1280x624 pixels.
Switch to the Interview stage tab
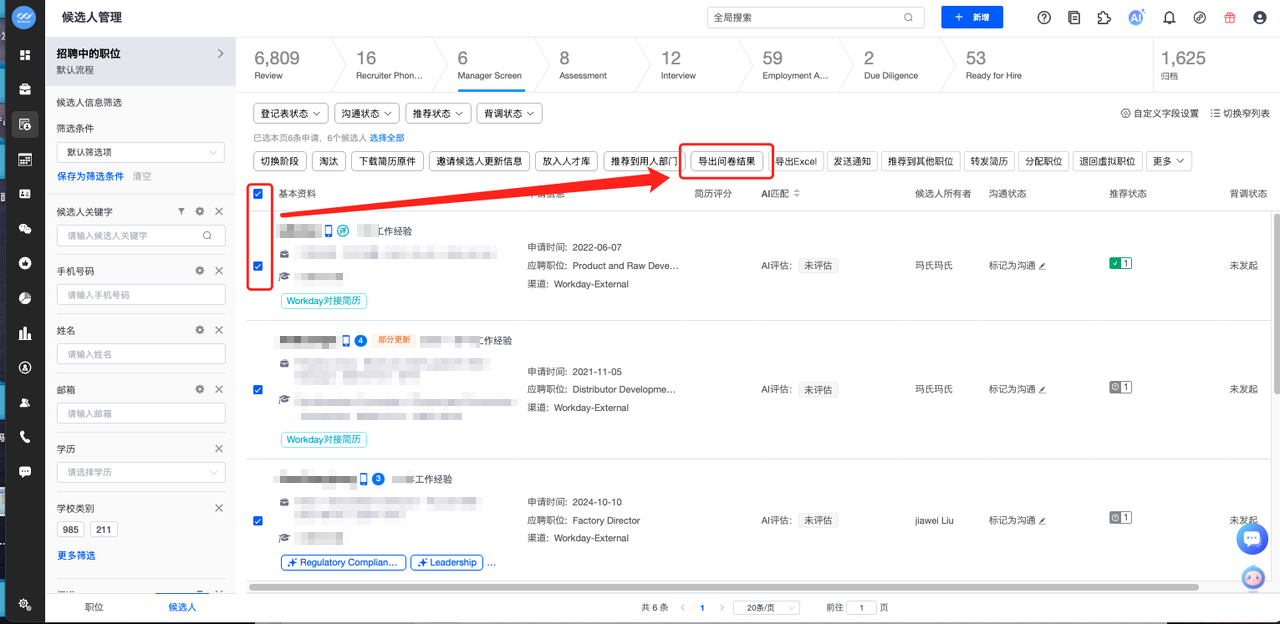[x=678, y=65]
